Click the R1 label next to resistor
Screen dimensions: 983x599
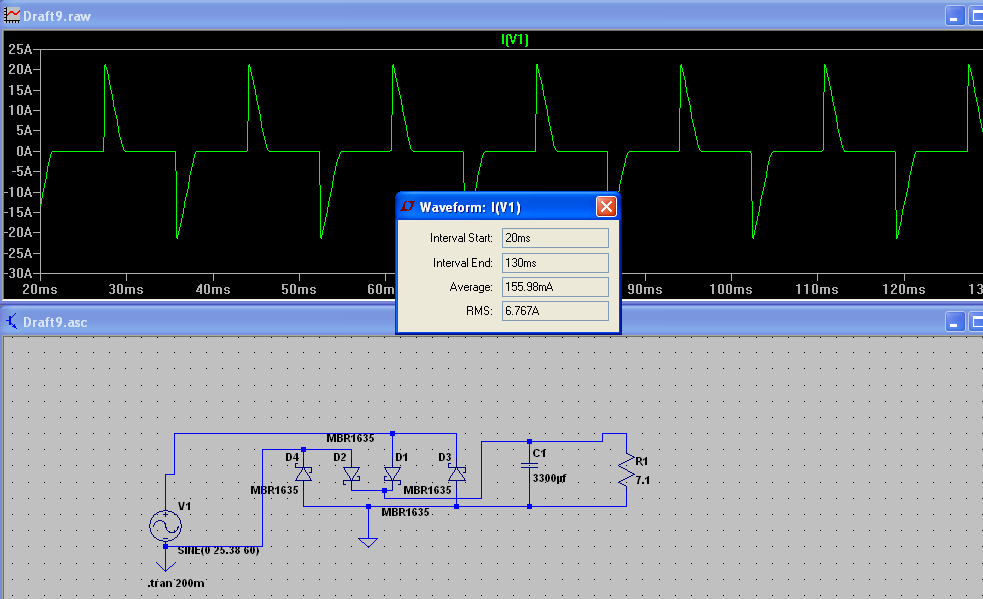[642, 462]
